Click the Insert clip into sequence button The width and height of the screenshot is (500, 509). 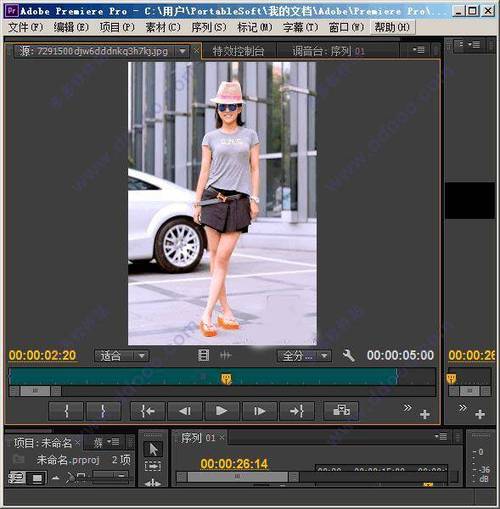tap(341, 411)
